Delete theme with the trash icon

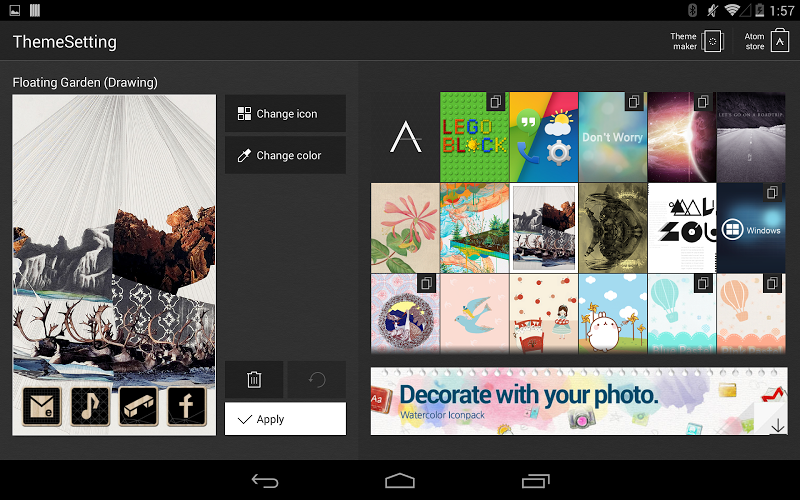tap(254, 380)
